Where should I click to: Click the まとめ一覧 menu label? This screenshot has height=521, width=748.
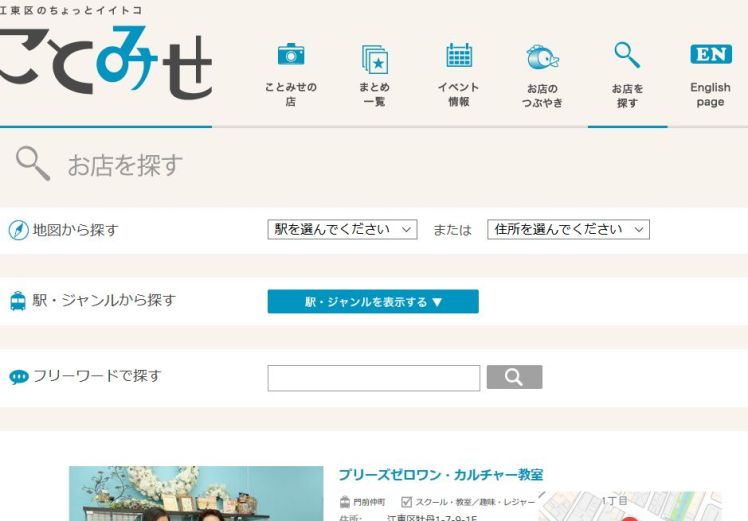[375, 94]
